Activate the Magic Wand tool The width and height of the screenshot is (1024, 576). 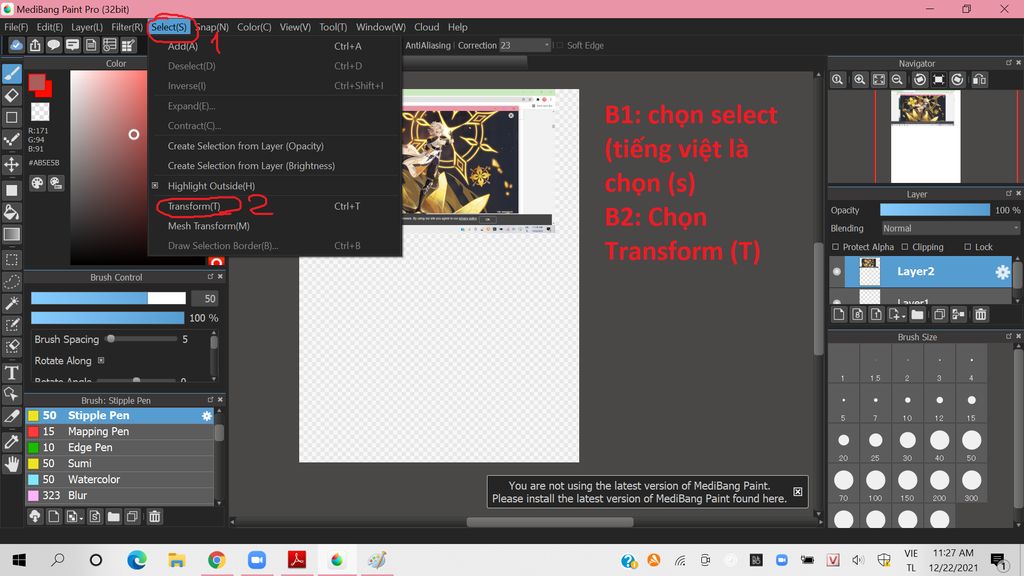click(12, 303)
